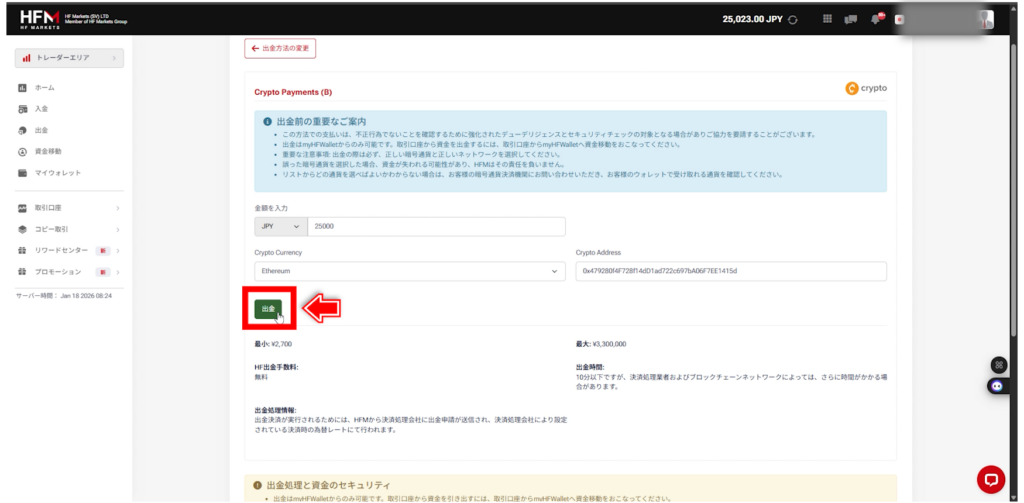The width and height of the screenshot is (1024, 503).
Task: Open the JPY currency dropdown
Action: (280, 227)
